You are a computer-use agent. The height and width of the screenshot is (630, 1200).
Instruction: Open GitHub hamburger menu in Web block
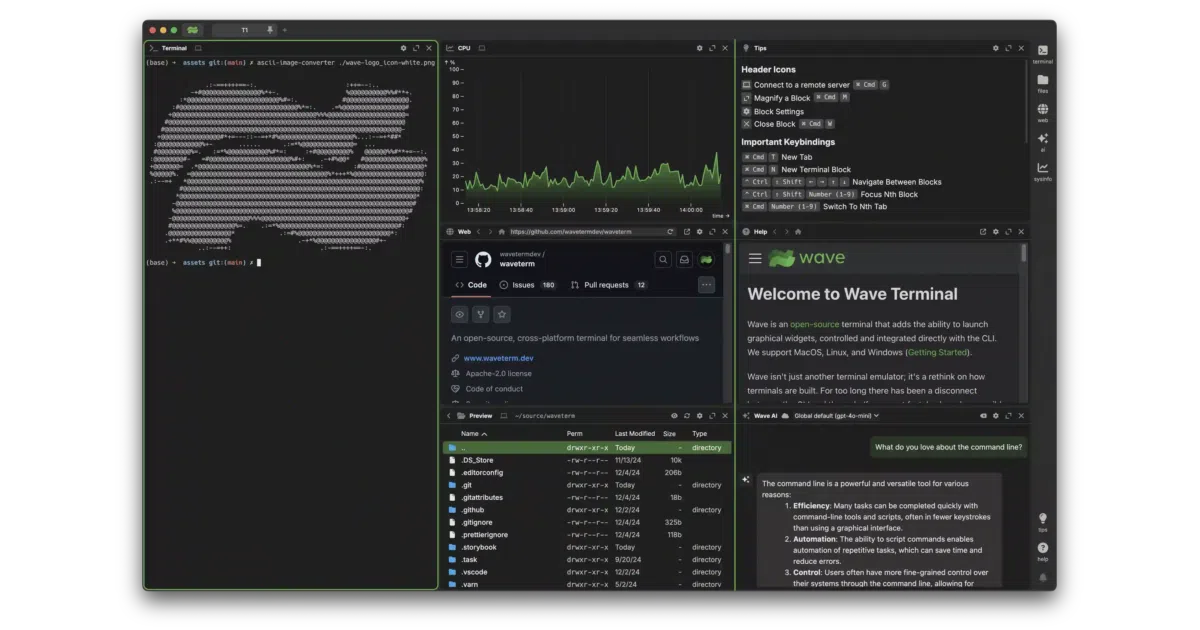coord(459,260)
